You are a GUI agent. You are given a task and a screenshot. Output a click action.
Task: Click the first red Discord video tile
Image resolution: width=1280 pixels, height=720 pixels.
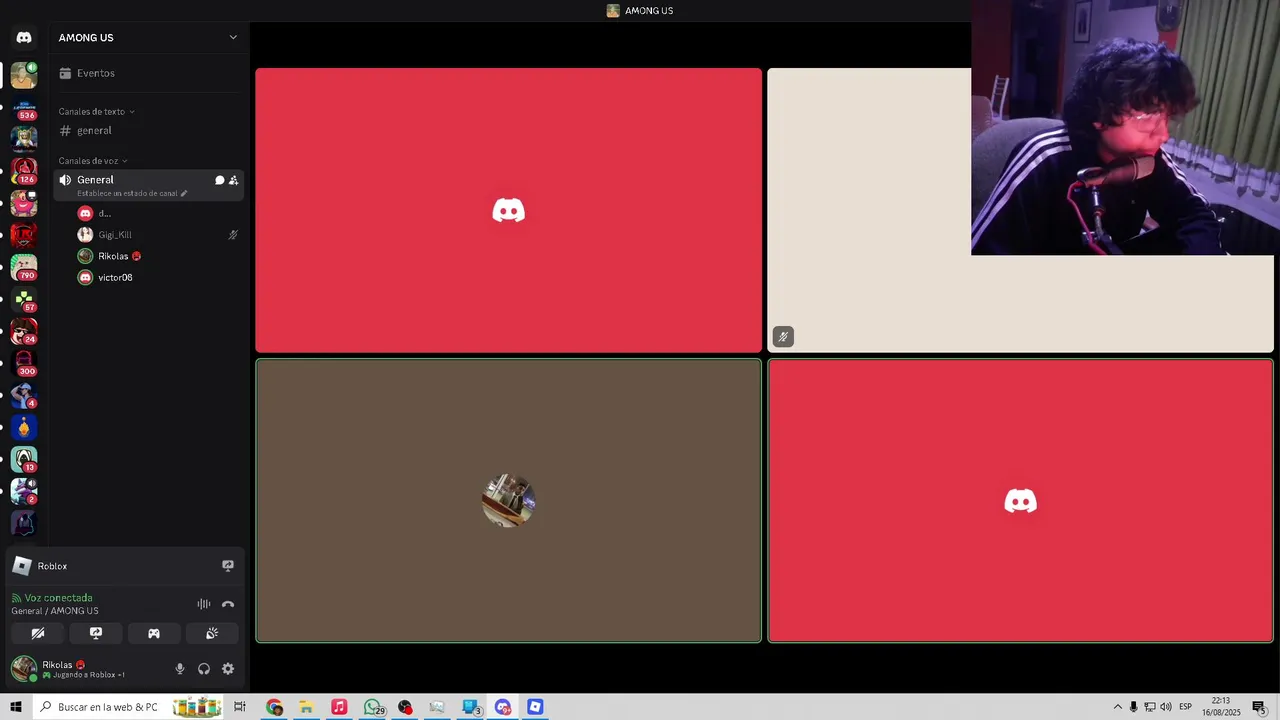click(x=508, y=210)
